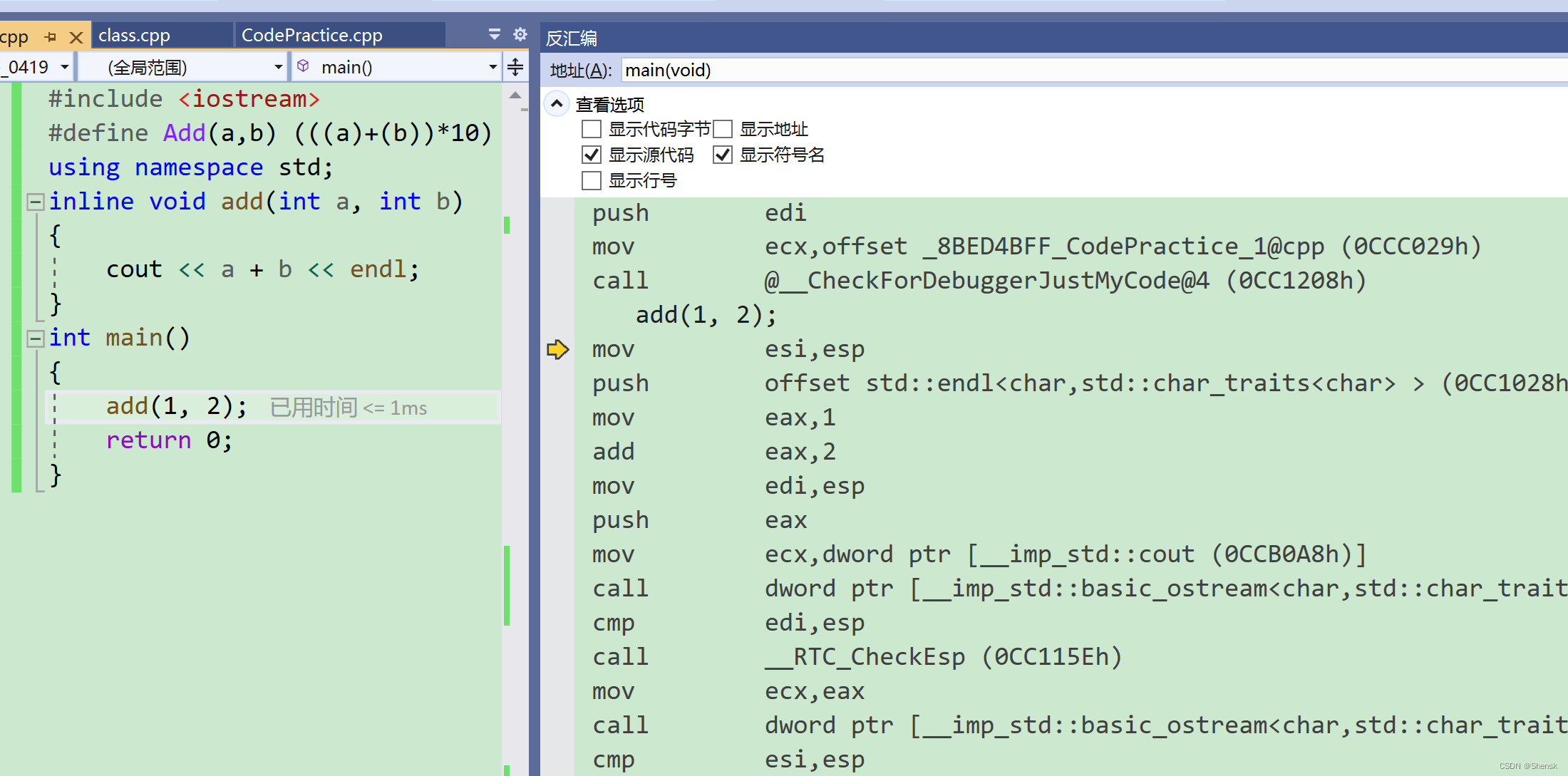
Task: Click the return 0; line
Action: pos(170,440)
